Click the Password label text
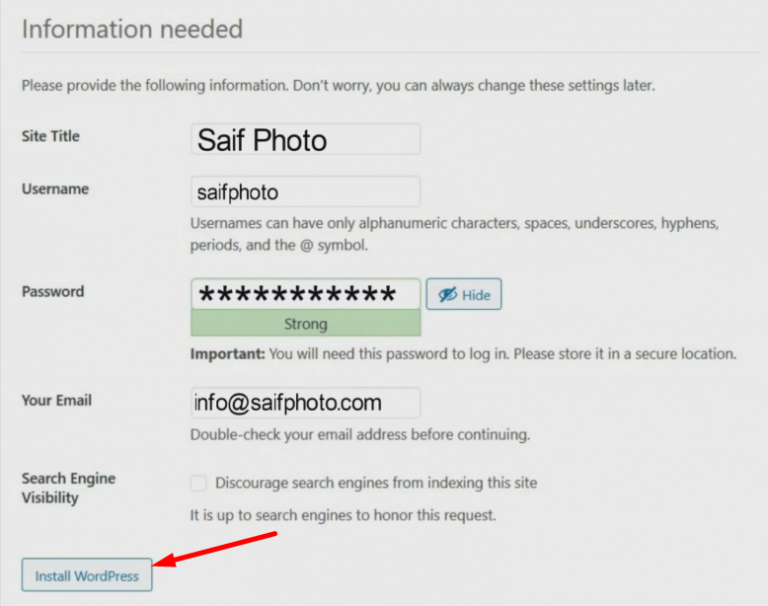The height and width of the screenshot is (606, 768). pos(53,291)
